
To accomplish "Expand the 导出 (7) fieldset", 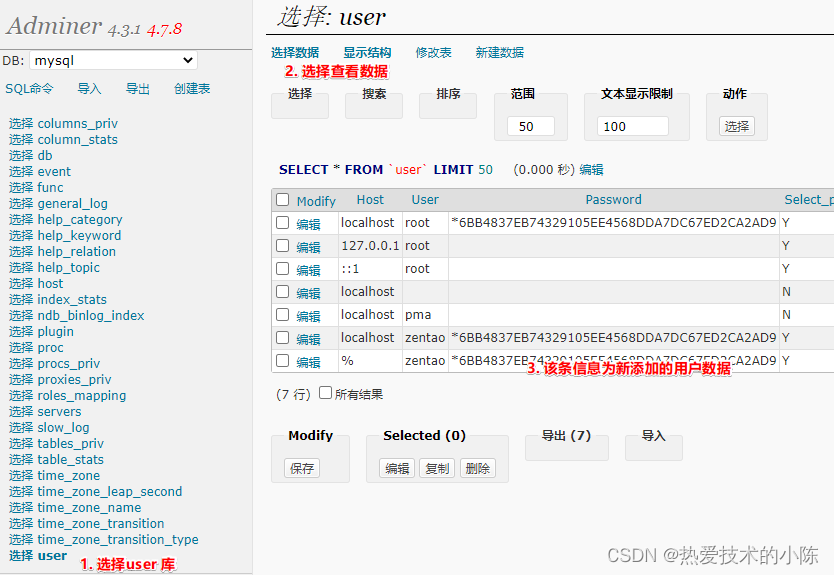I will coord(566,436).
